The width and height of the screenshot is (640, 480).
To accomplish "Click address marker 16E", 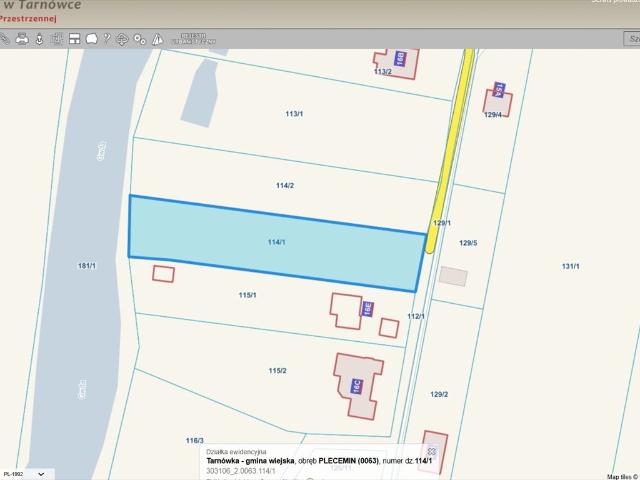I will coord(367,309).
